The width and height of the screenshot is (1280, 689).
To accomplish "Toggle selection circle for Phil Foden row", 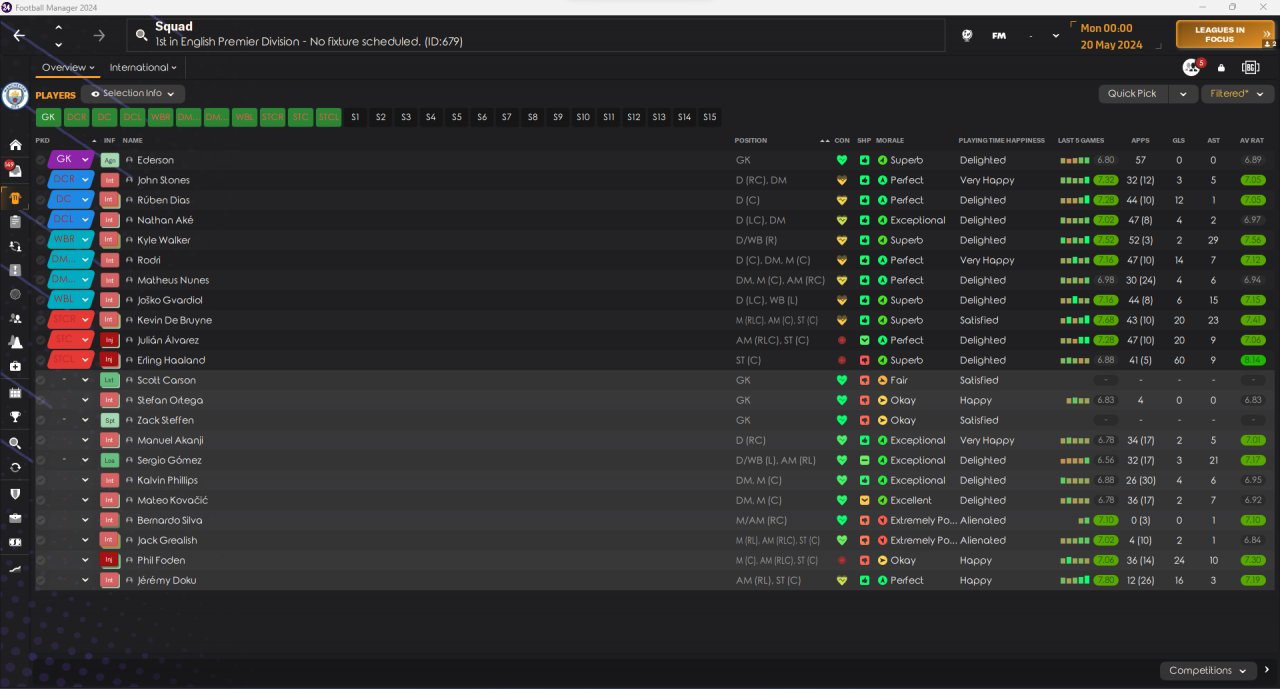I will point(41,560).
